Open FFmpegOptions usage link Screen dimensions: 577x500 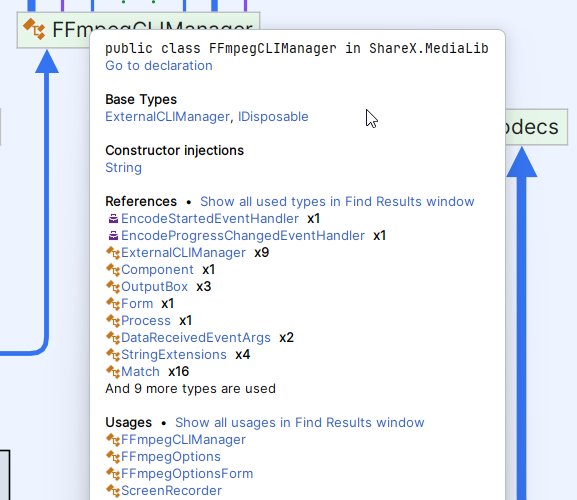pyautogui.click(x=171, y=457)
